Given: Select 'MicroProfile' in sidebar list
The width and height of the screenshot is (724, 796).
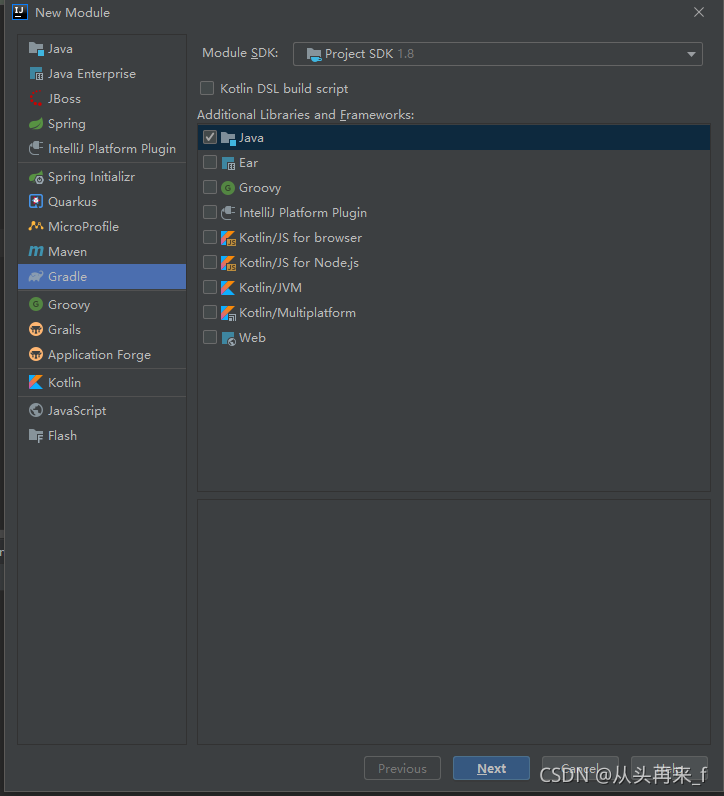Looking at the screenshot, I should 102,226.
